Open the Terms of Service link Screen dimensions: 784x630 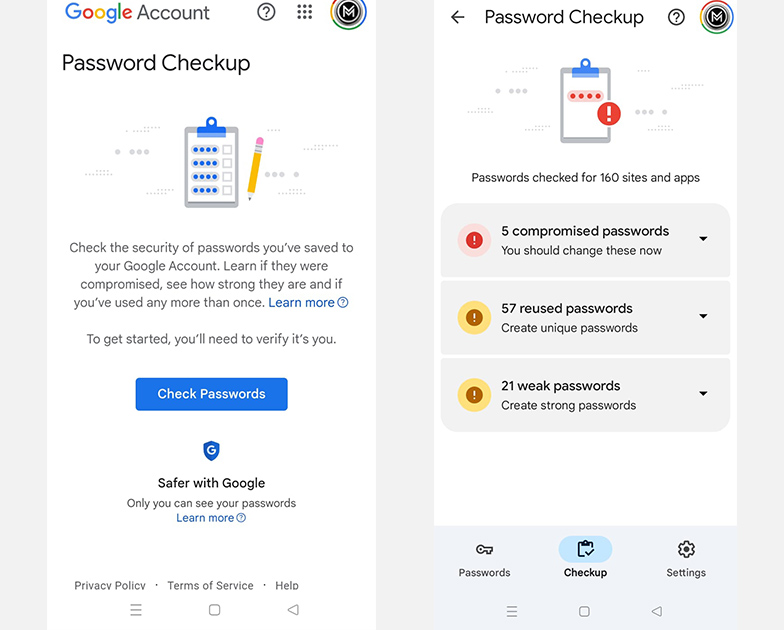point(210,585)
